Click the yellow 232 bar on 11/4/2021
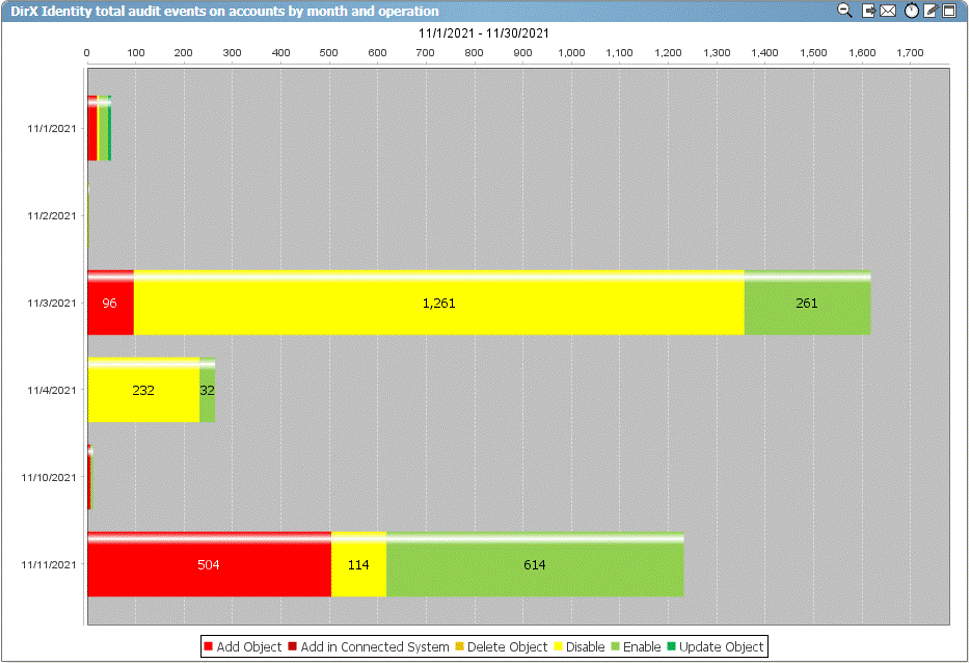This screenshot has height=663, width=969. [x=143, y=391]
